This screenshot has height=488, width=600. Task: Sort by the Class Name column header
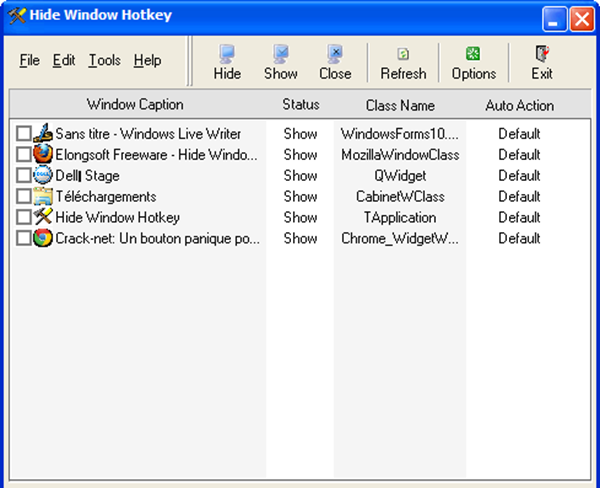tap(400, 104)
